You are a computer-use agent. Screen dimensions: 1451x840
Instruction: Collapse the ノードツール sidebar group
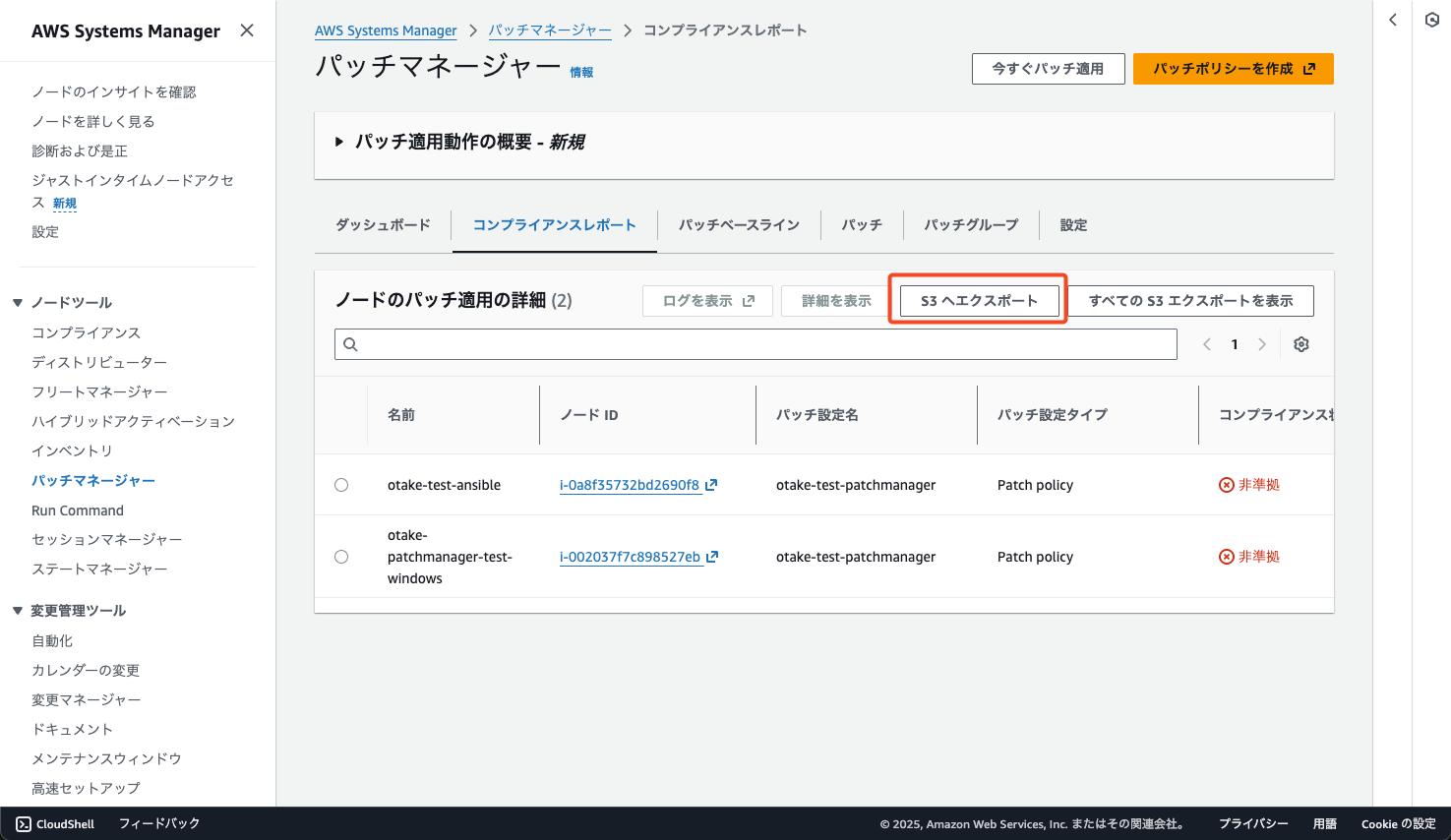click(x=18, y=303)
